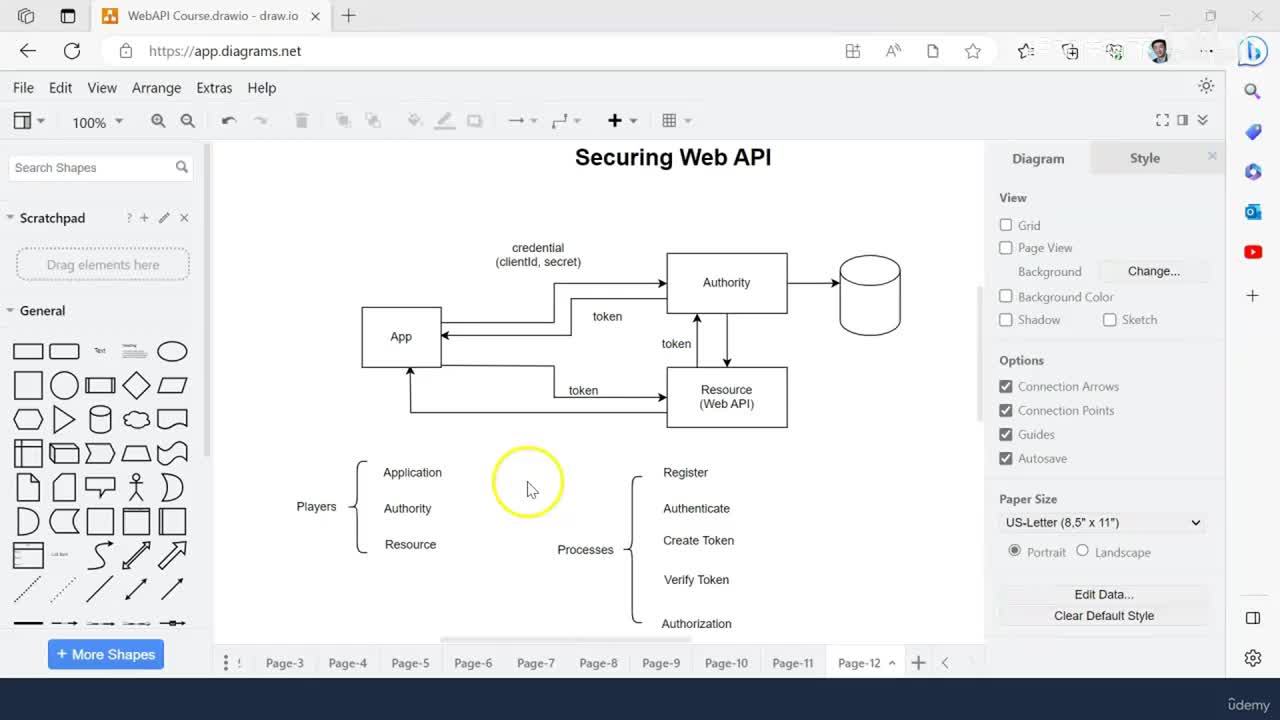Open the 100% zoom level dropdown

(97, 122)
